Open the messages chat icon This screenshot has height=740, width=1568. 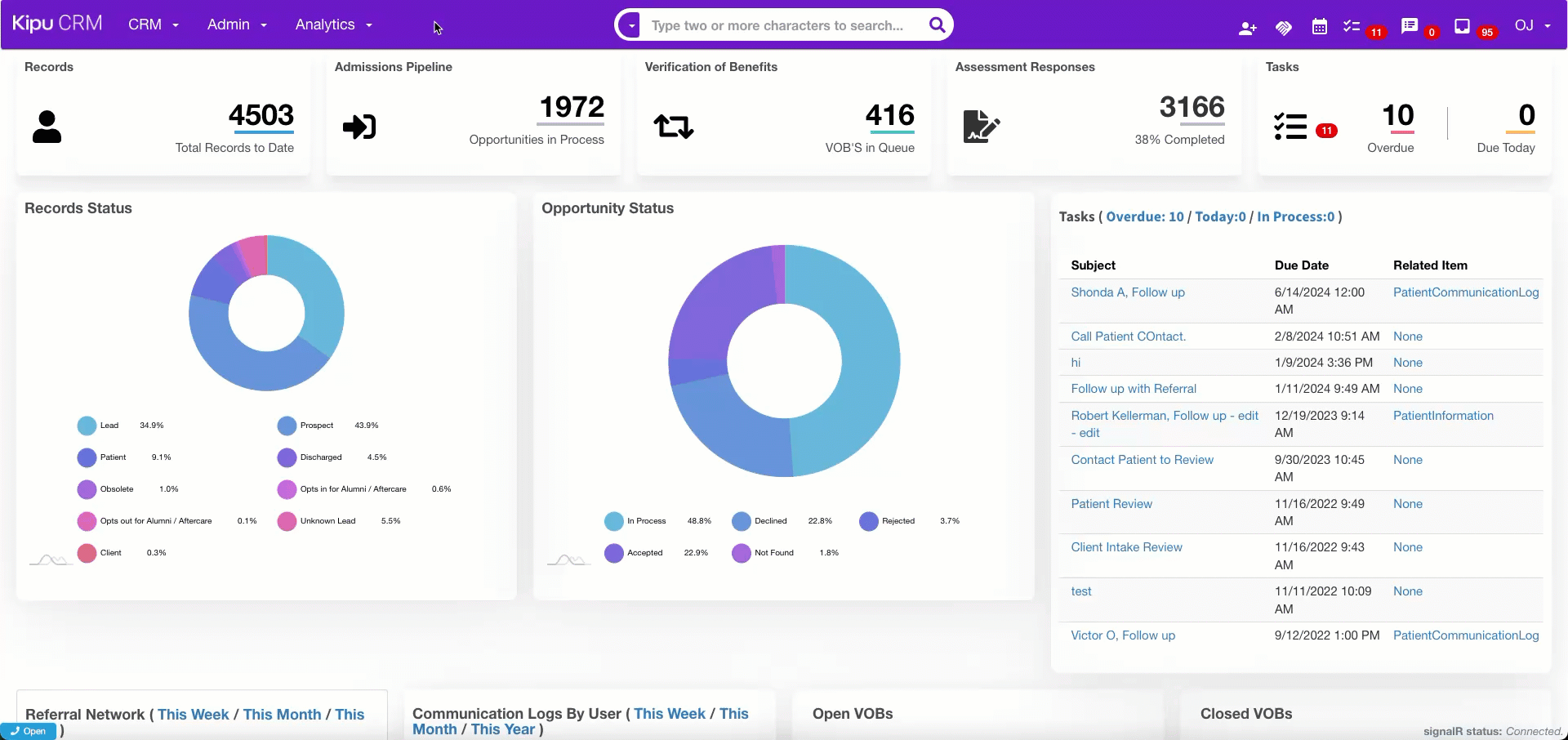[x=1409, y=26]
